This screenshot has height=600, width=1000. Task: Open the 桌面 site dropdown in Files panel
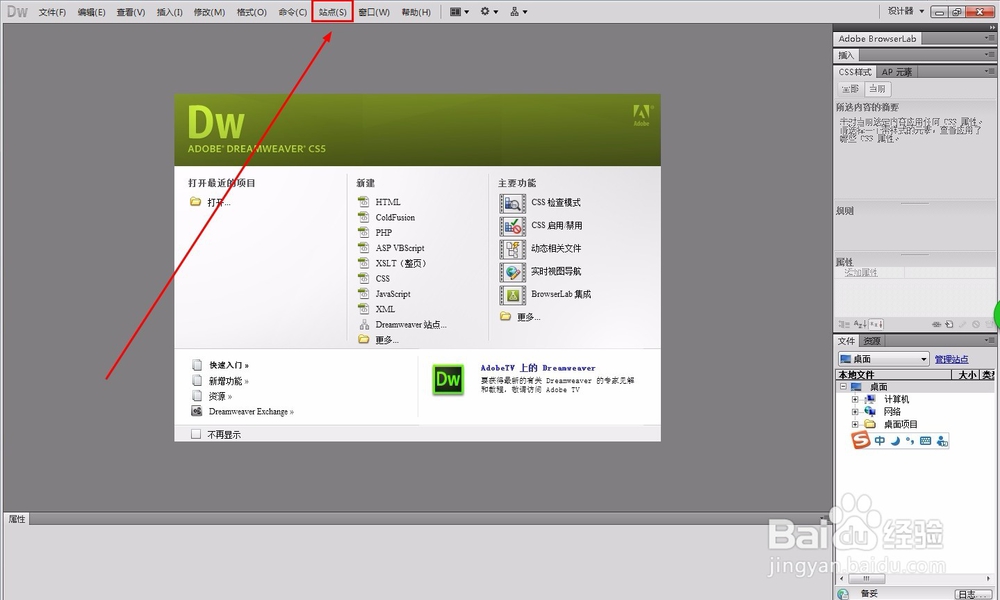pos(883,359)
